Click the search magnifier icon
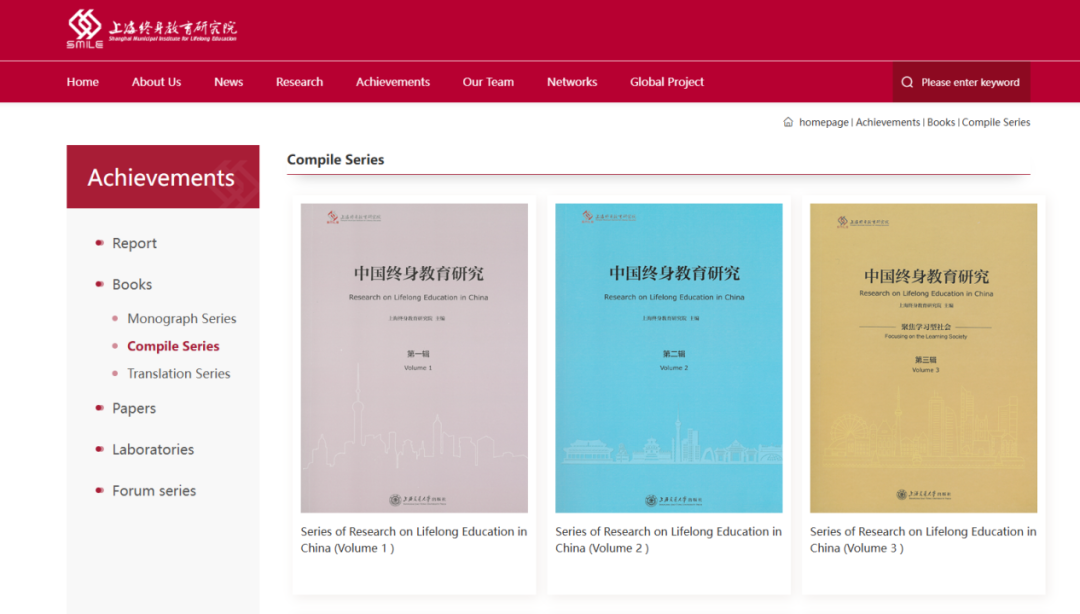 pyautogui.click(x=907, y=82)
